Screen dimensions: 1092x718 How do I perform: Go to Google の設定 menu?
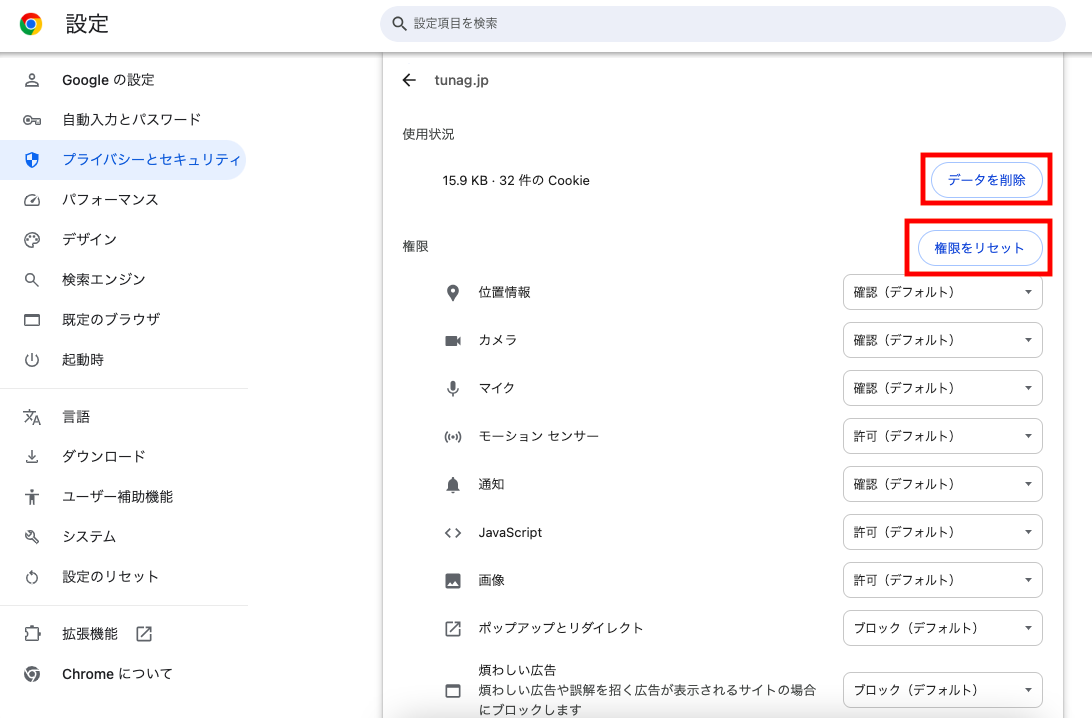(108, 80)
